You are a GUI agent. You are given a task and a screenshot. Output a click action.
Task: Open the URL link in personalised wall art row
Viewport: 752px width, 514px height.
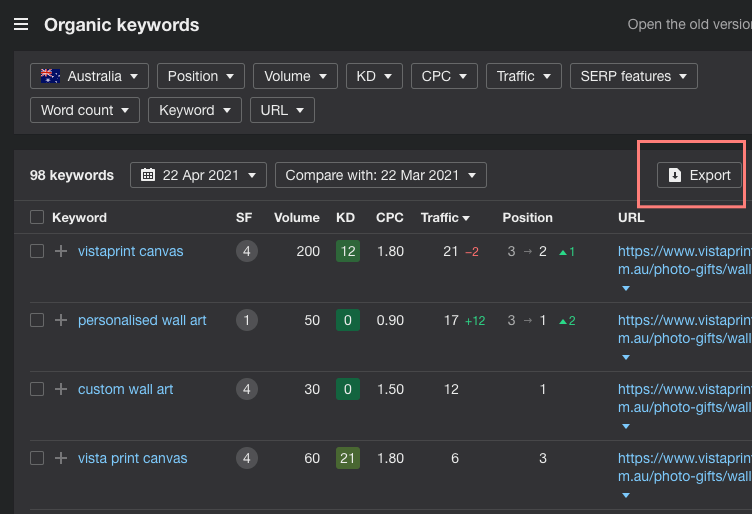685,329
